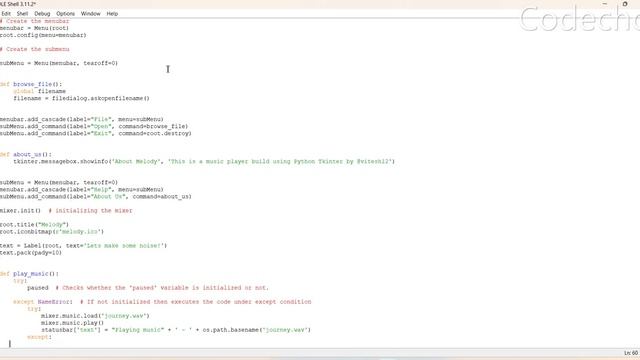Click the 'mixer.music.load' line
This screenshot has height=360, width=640.
point(95,316)
